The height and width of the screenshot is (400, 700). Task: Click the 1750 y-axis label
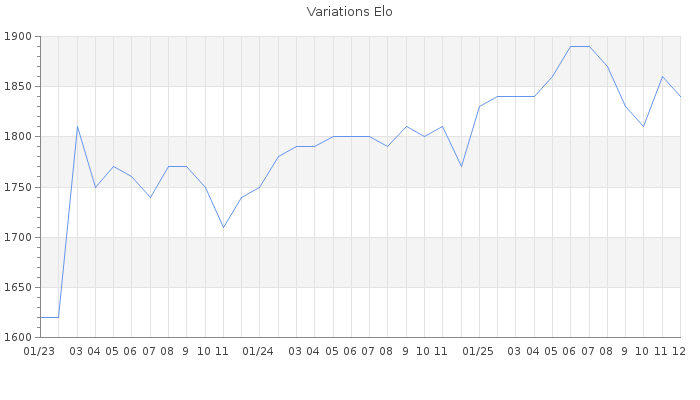point(18,187)
